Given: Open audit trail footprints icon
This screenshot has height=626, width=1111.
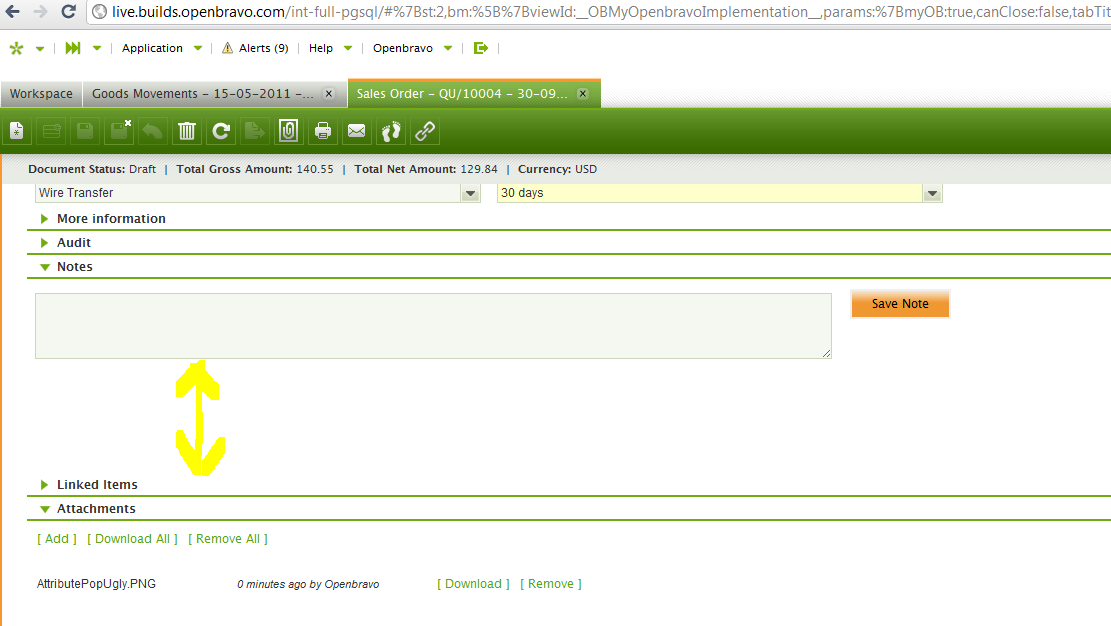Looking at the screenshot, I should point(391,131).
